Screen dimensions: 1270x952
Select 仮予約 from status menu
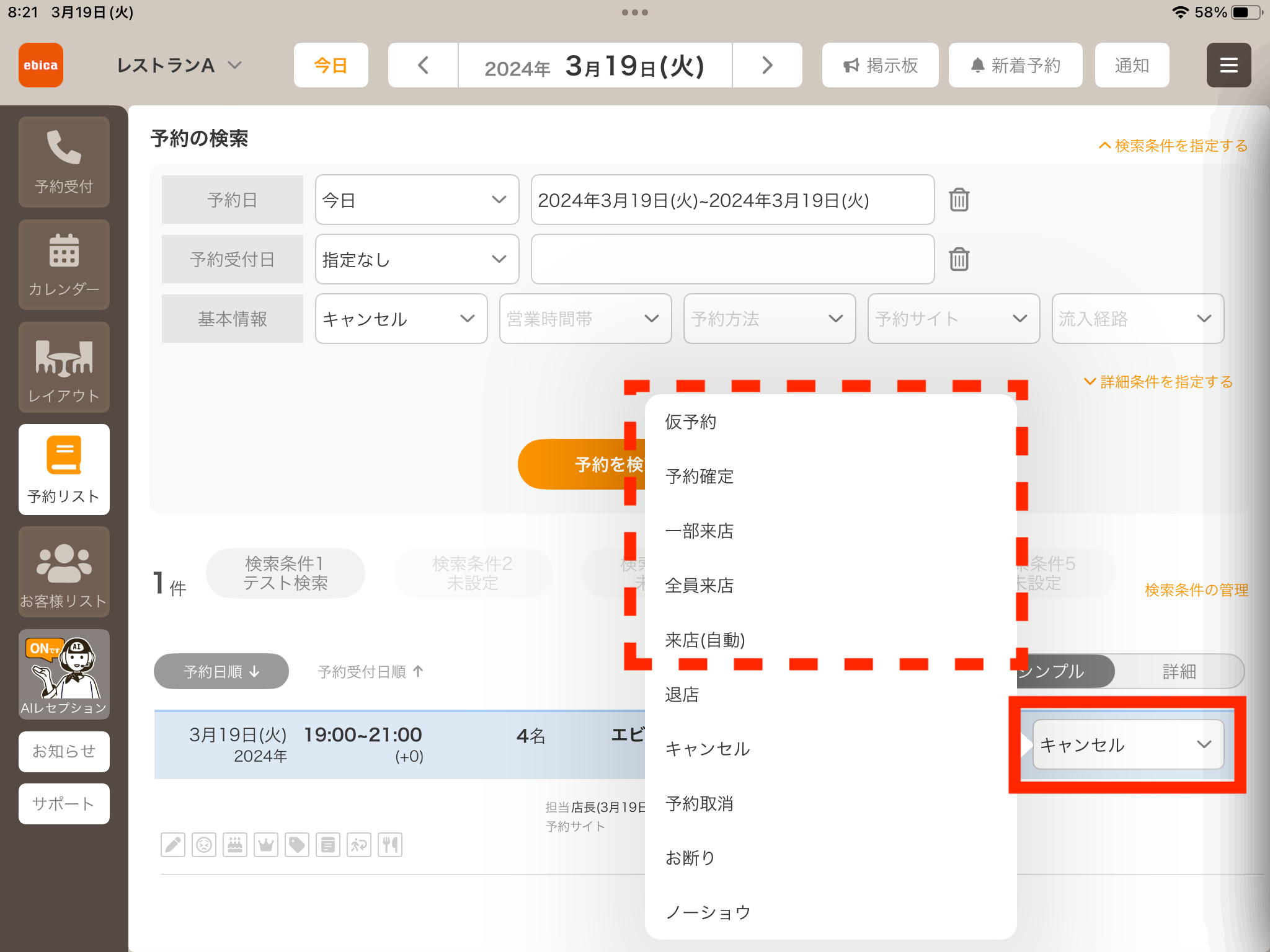(x=830, y=422)
